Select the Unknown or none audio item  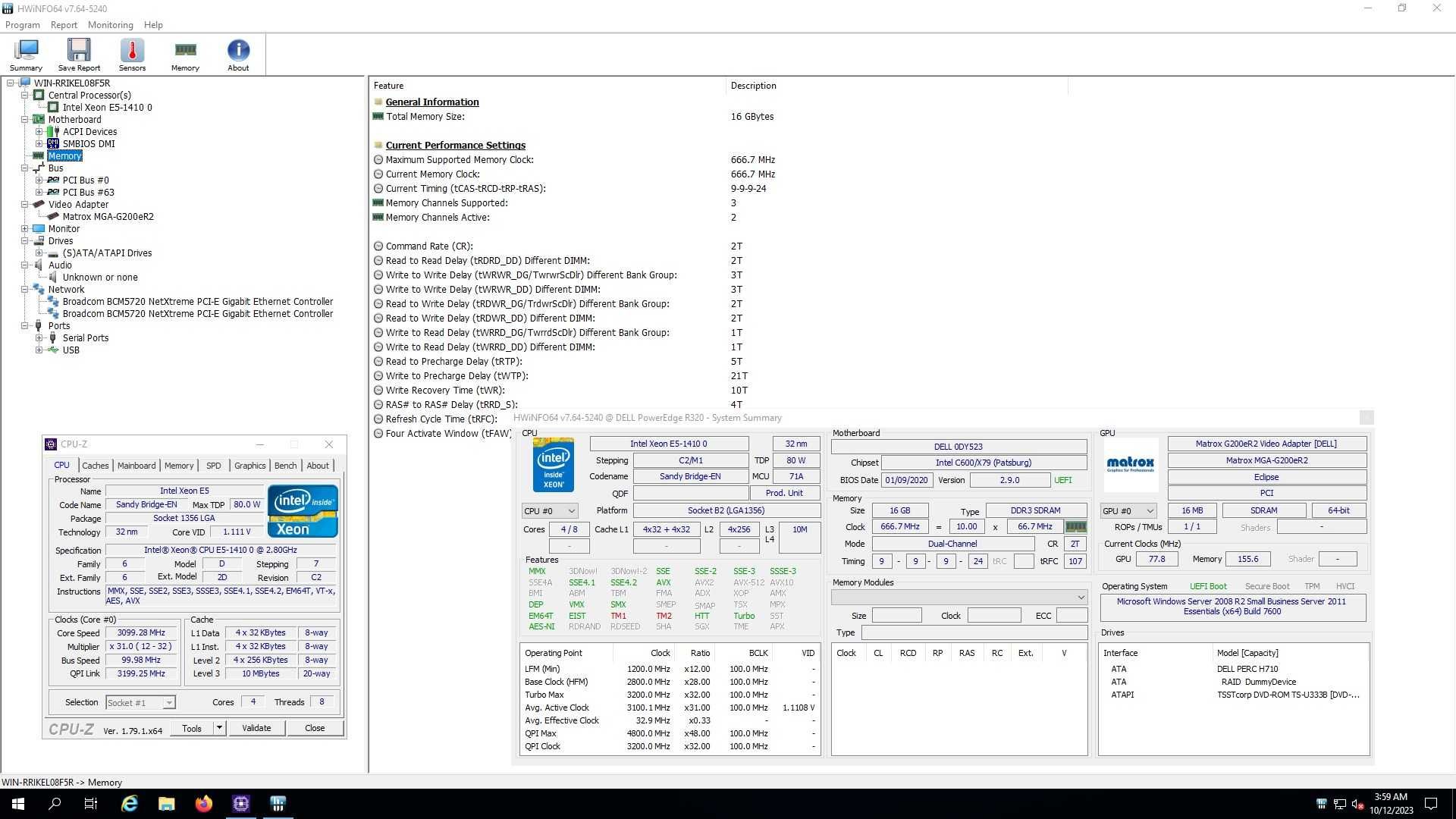click(x=100, y=278)
